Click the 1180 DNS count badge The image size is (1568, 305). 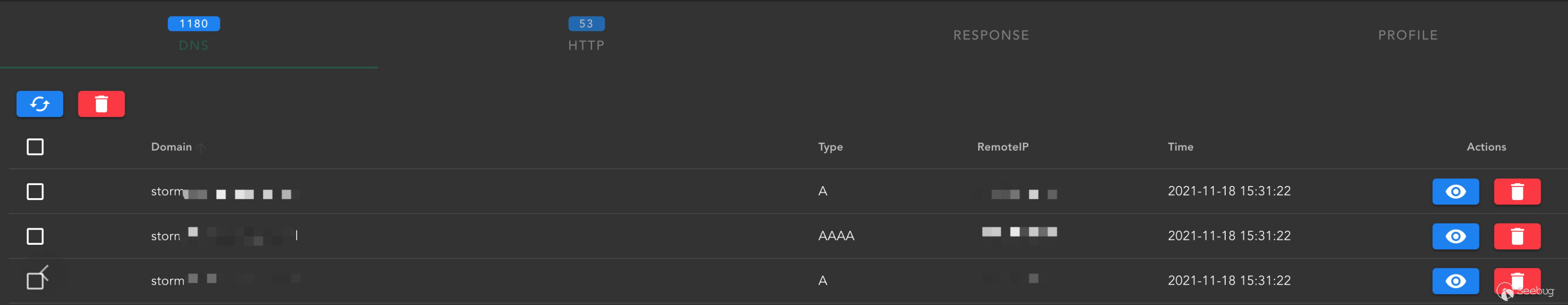coord(194,24)
